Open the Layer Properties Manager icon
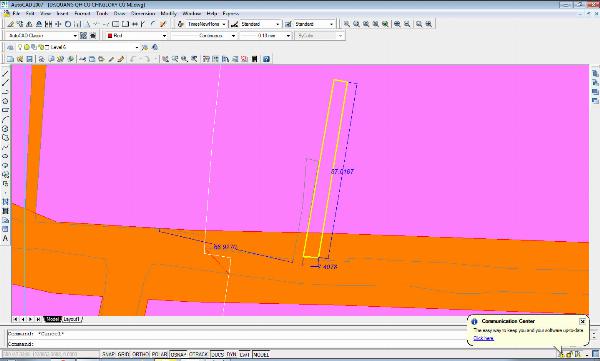The image size is (600, 361). (10, 47)
